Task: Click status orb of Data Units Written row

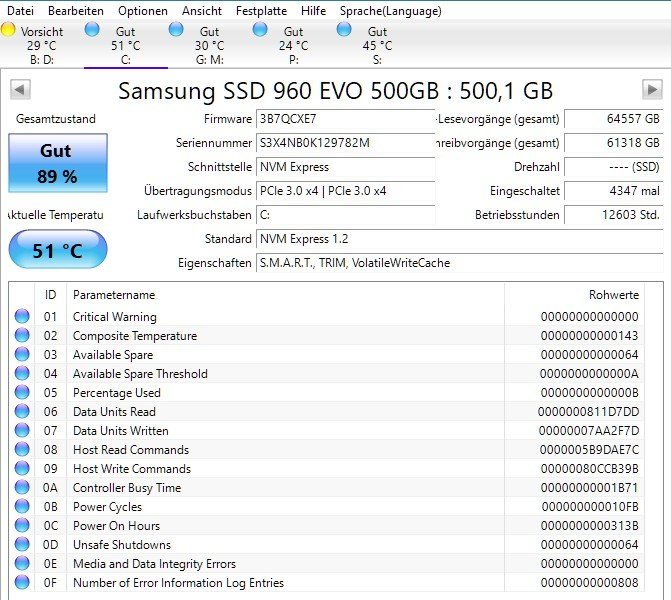Action: pos(22,430)
